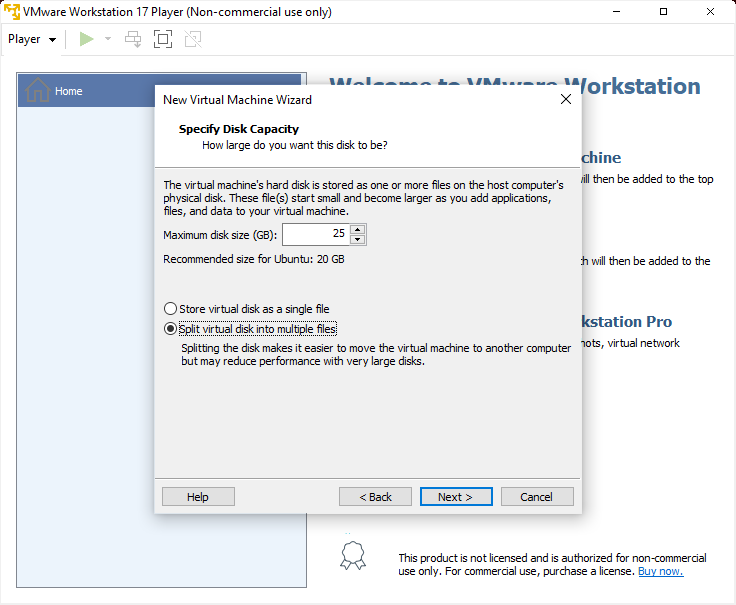Increase disk size with up spinner arrow
Screen dimensions: 736x605
point(358,229)
